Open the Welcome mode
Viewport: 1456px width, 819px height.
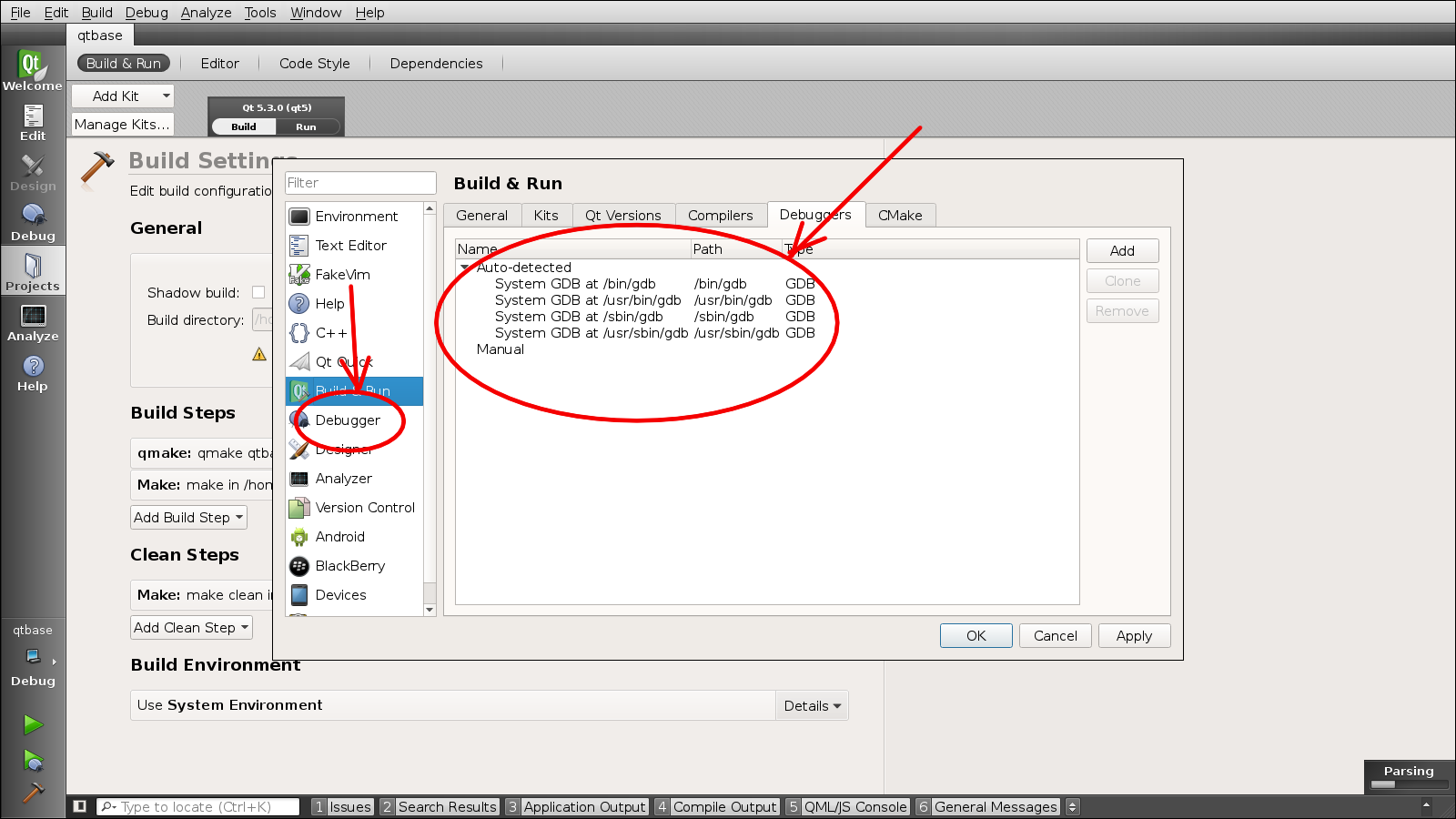click(33, 70)
